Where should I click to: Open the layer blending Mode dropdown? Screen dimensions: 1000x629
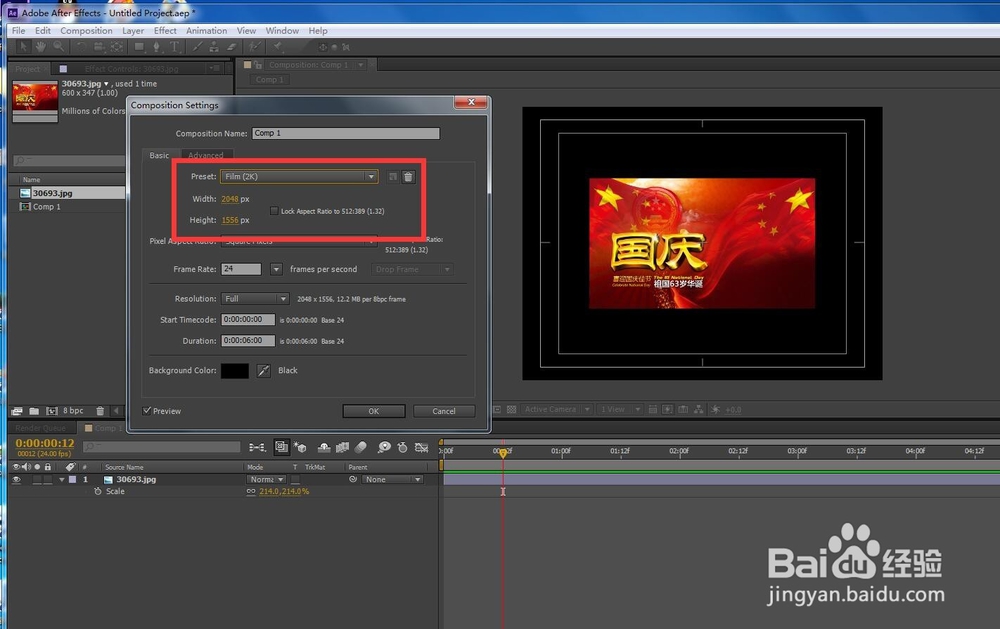tap(266, 479)
